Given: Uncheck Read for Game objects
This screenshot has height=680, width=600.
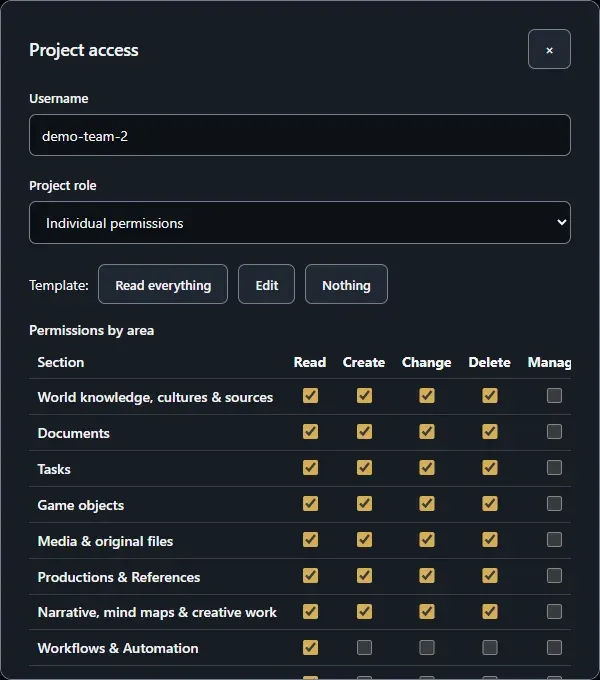Looking at the screenshot, I should 310,503.
